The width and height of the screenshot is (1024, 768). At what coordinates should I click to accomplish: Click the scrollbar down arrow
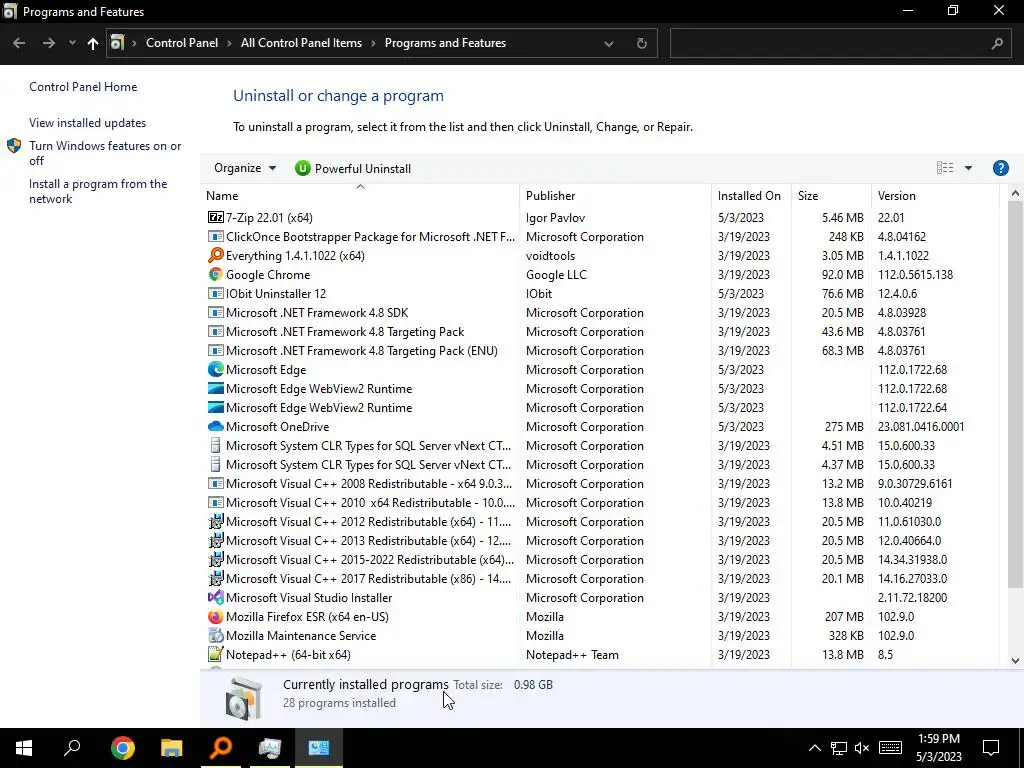click(x=1014, y=660)
